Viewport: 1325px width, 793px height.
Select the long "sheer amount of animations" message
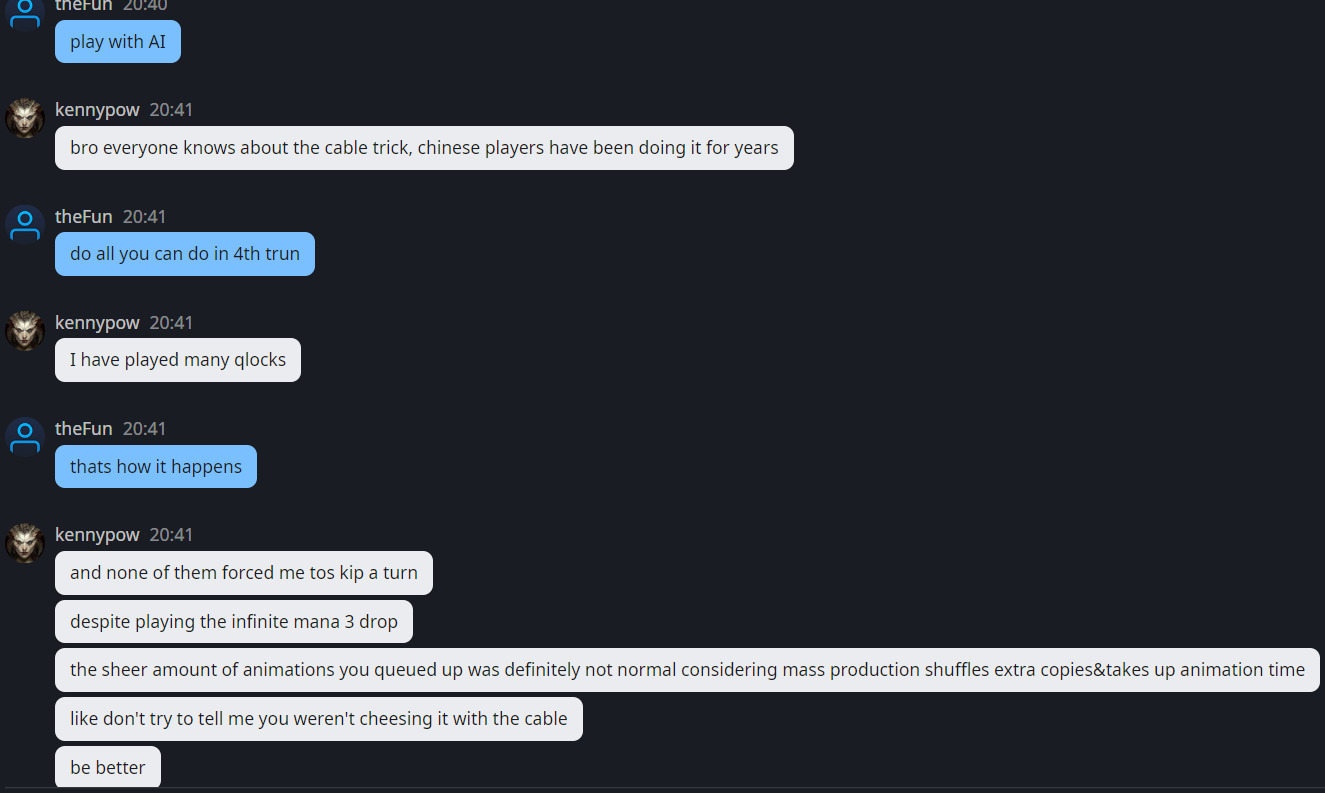(687, 670)
